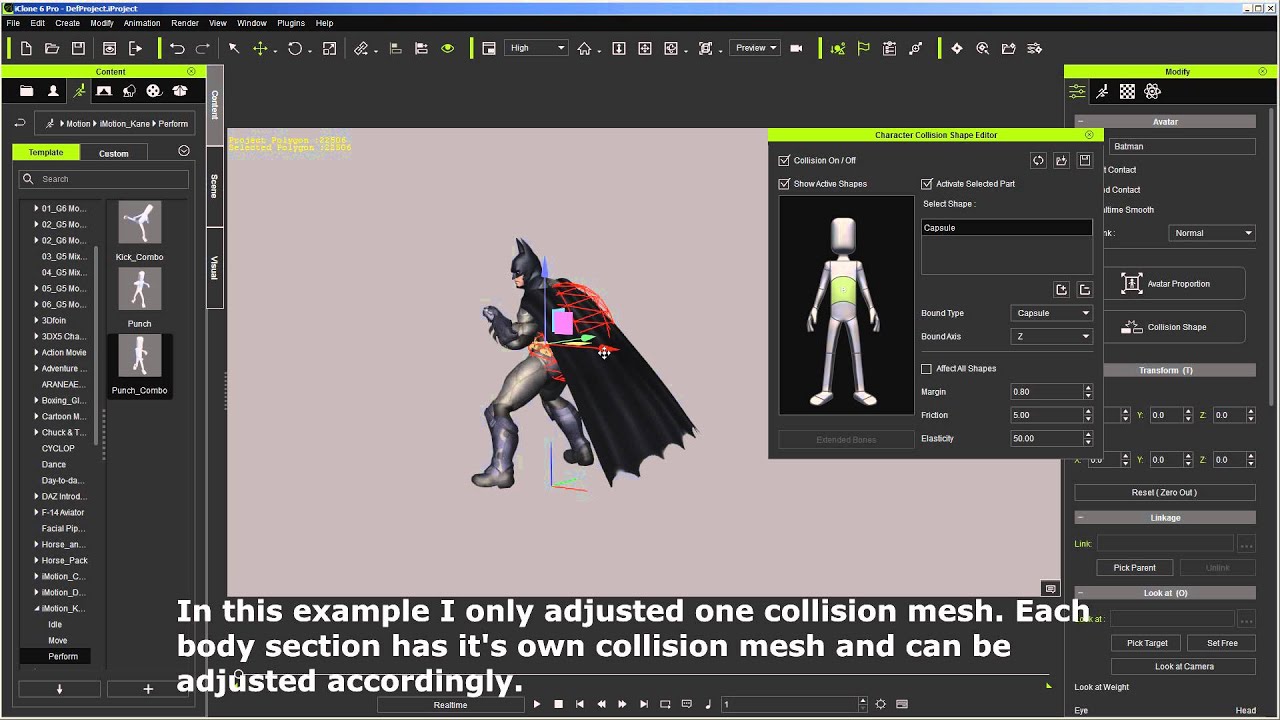
Task: Open the film reel Media tab in Content
Action: (x=154, y=91)
